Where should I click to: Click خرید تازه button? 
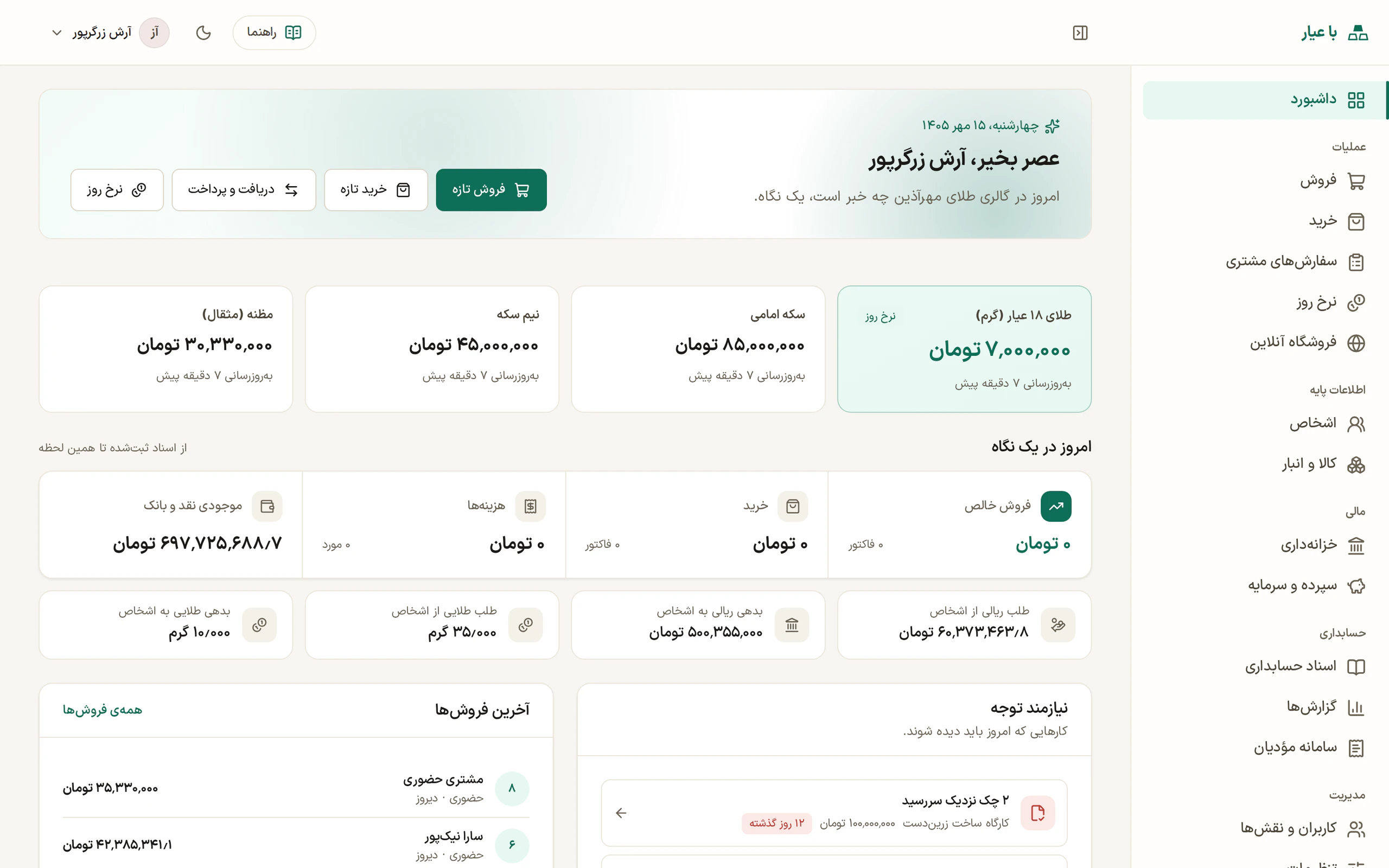pos(375,190)
